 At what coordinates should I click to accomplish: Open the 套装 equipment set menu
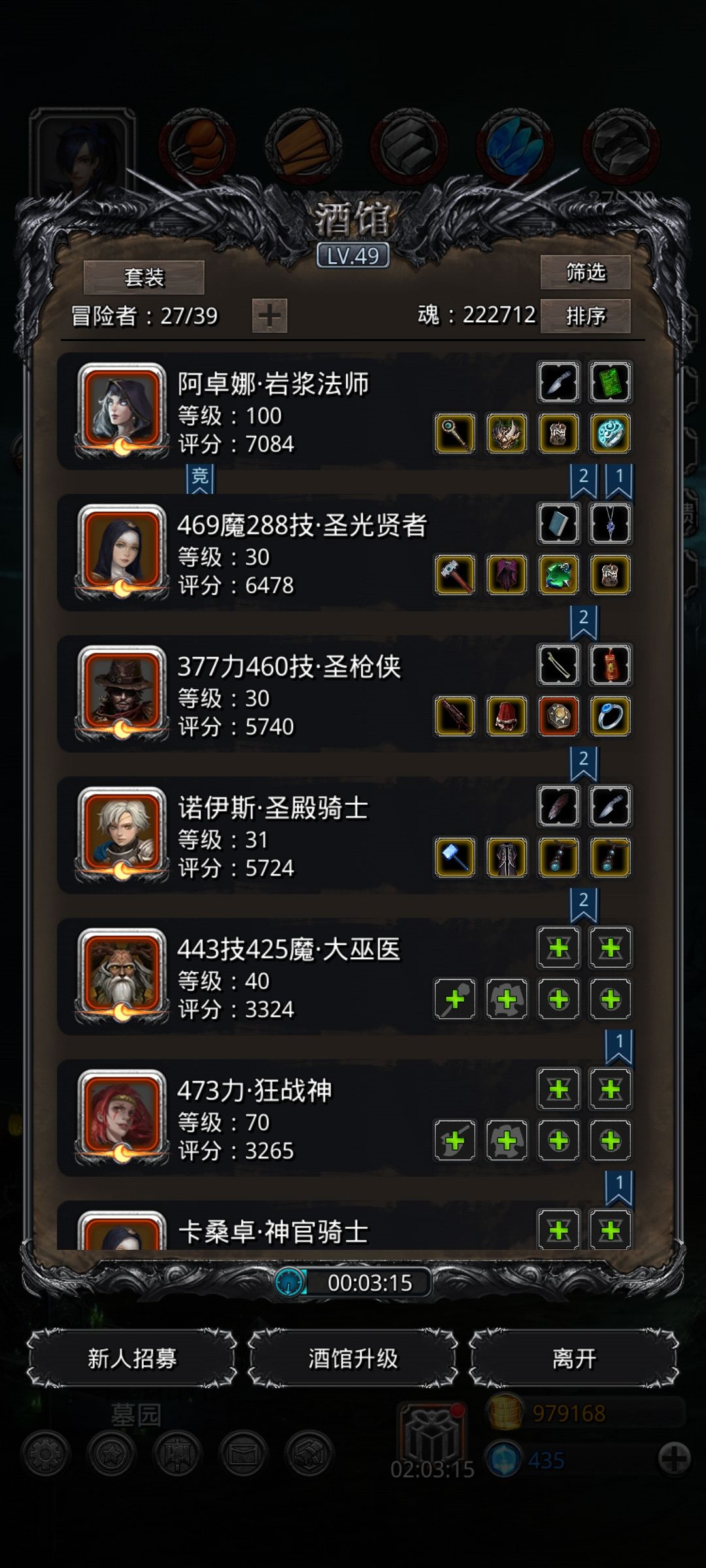[144, 278]
